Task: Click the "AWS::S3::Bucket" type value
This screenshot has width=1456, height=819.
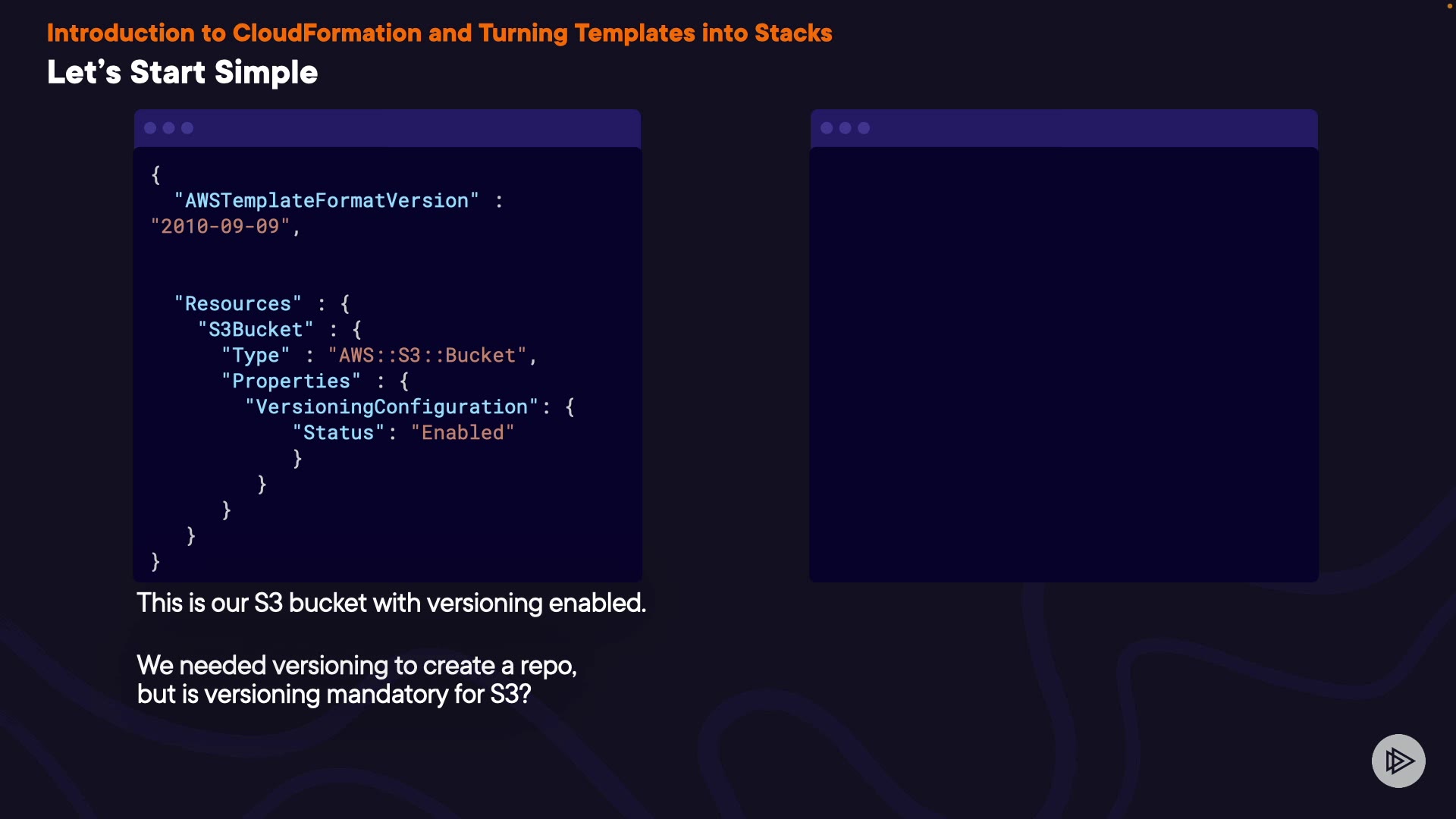Action: click(427, 356)
